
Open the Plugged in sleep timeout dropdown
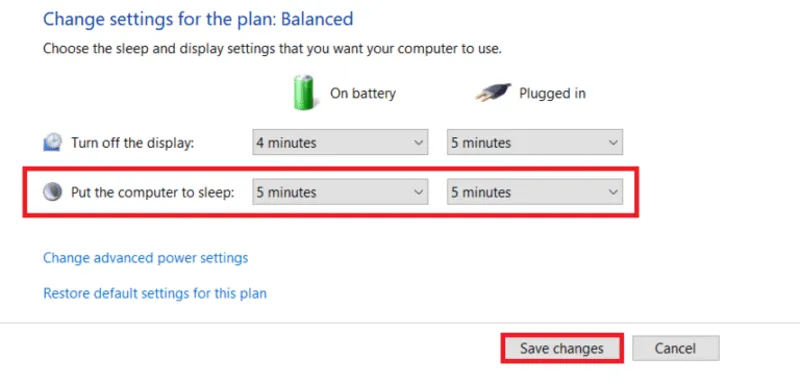(535, 192)
